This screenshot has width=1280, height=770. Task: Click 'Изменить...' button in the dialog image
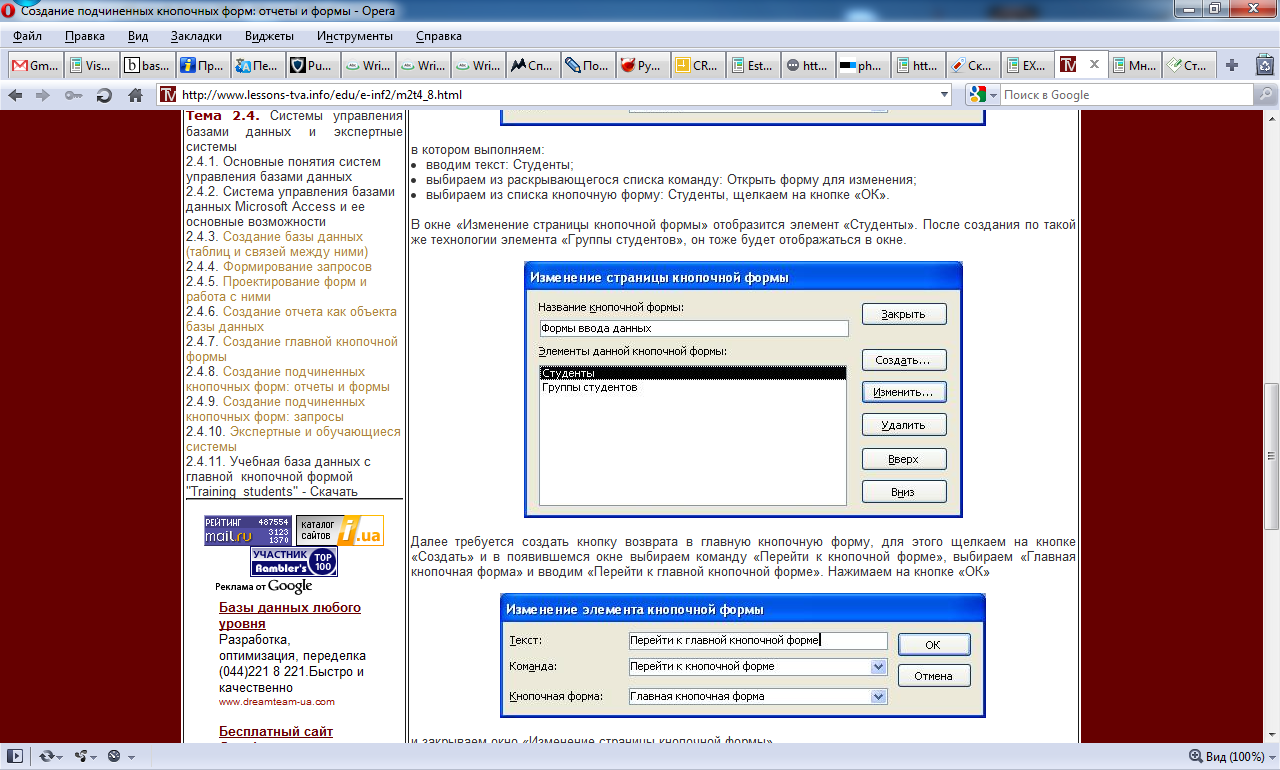903,392
